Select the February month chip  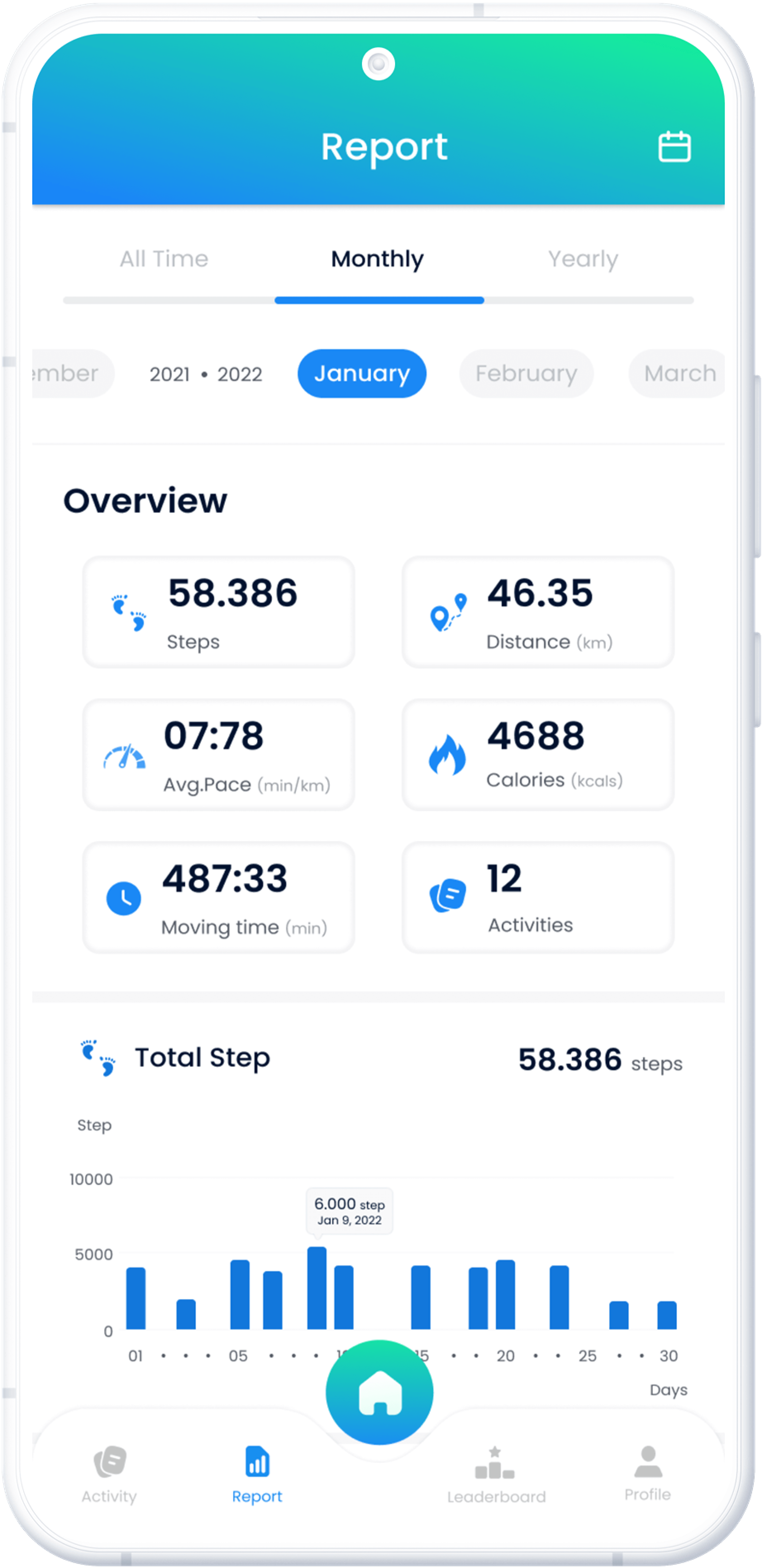click(x=526, y=373)
